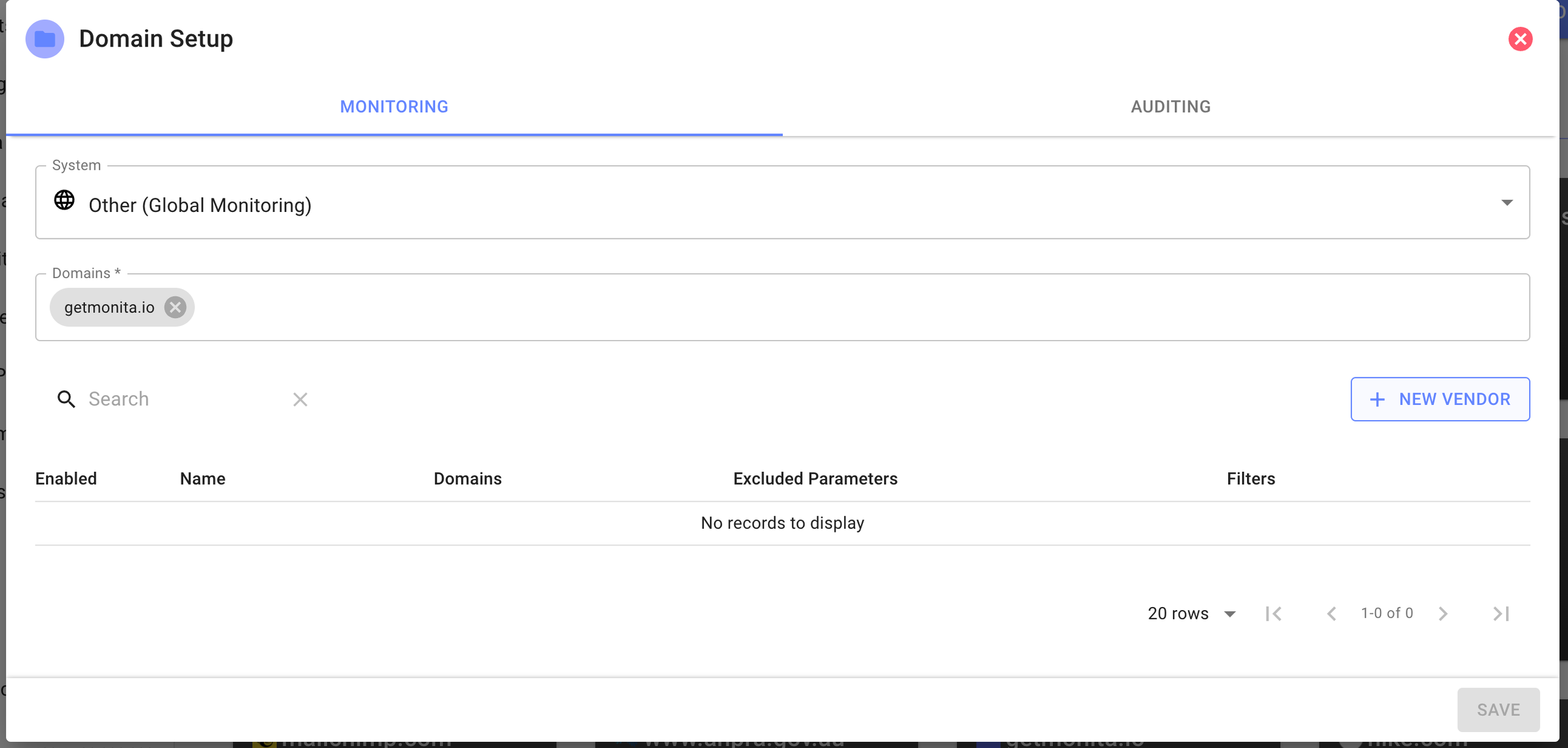1568x748 pixels.
Task: Expand the Other (Global Monitoring) selector
Action: tap(782, 205)
